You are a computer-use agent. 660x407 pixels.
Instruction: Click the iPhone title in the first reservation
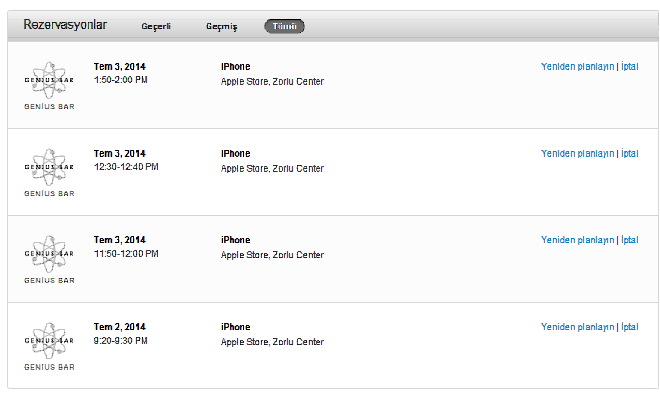[235, 67]
